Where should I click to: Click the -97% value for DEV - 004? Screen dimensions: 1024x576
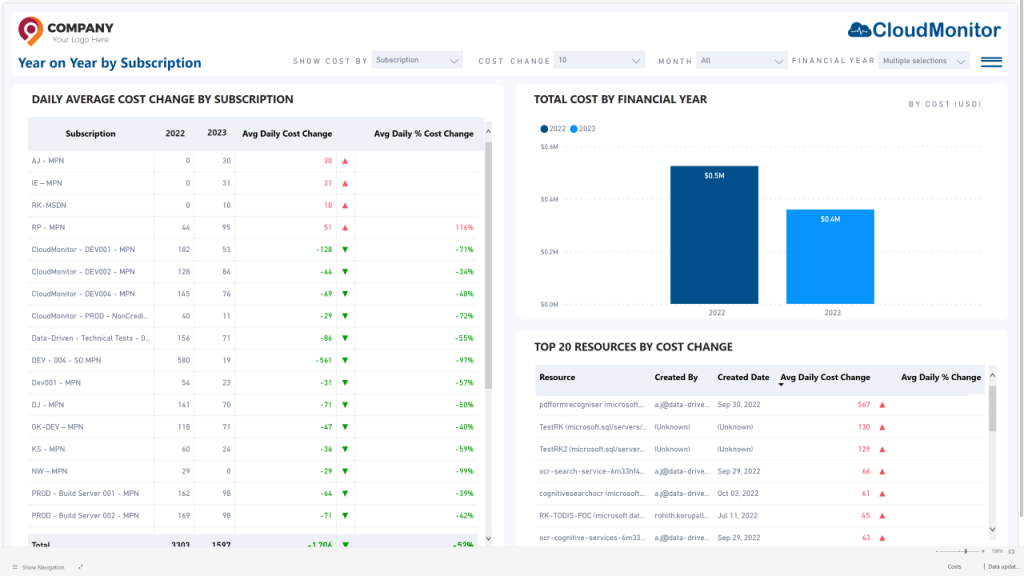tap(464, 360)
